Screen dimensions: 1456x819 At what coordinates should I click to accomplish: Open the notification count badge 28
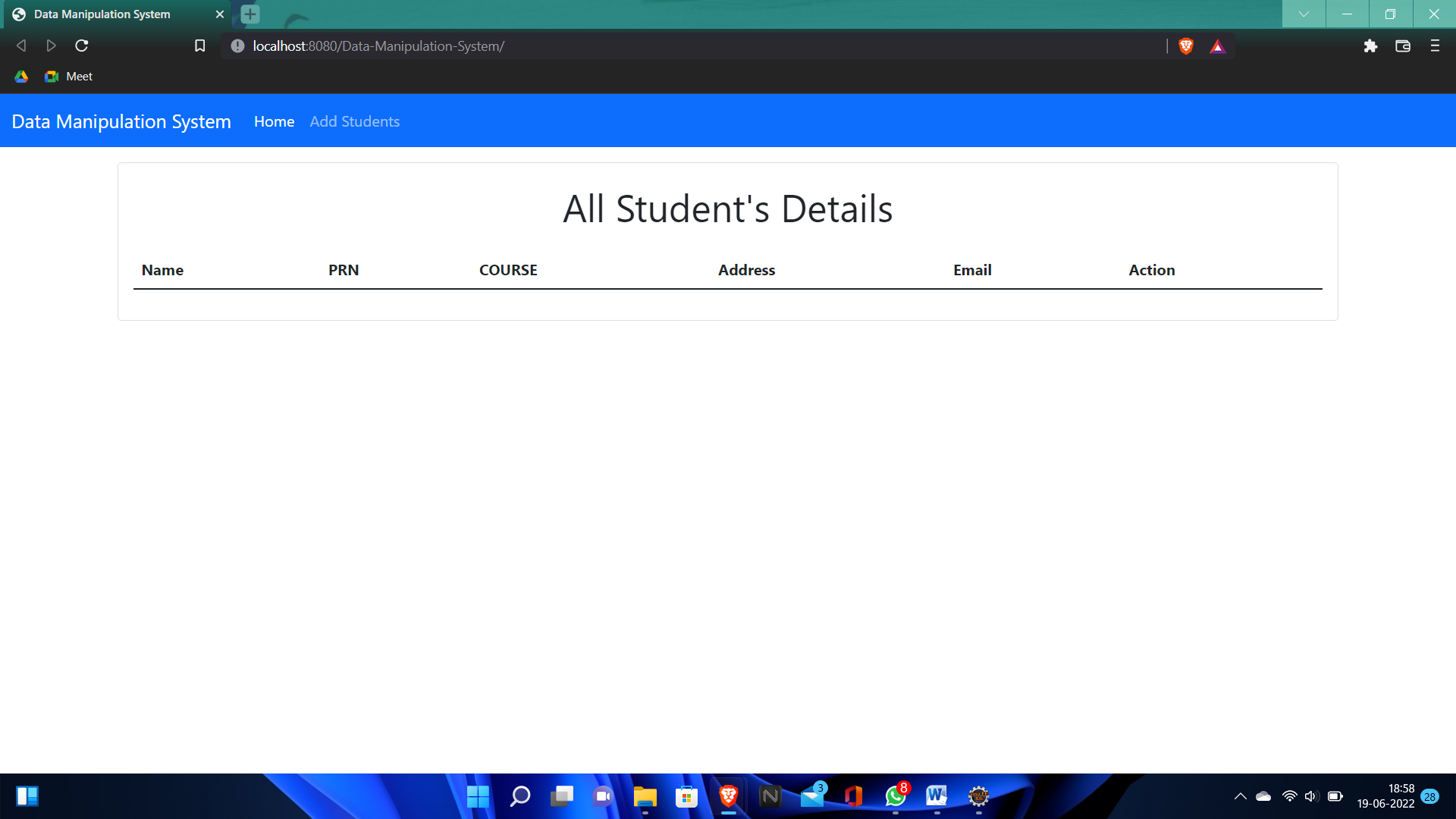pos(1430,796)
